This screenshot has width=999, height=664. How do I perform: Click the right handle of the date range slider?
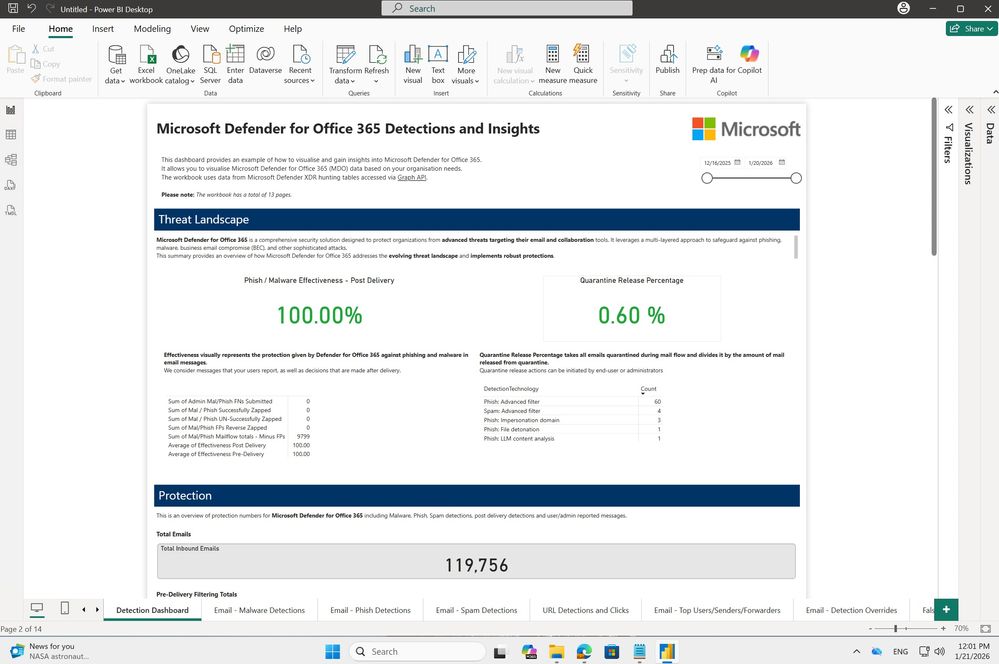pyautogui.click(x=796, y=178)
